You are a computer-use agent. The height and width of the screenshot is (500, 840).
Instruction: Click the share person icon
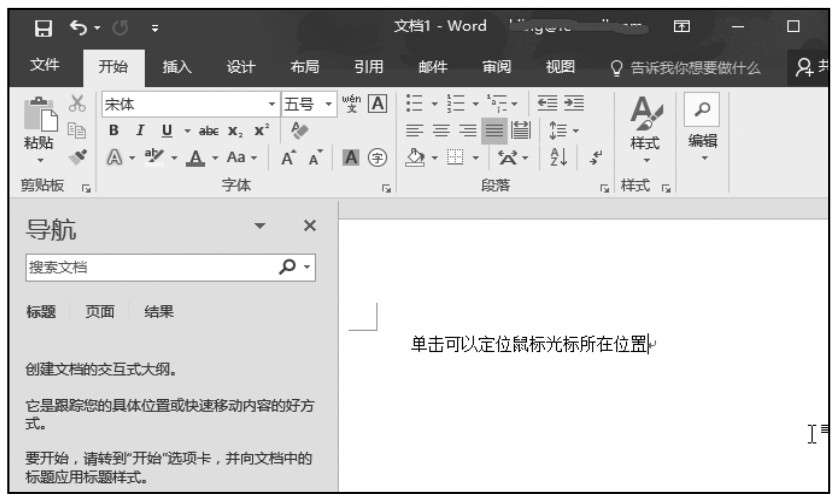click(x=804, y=68)
